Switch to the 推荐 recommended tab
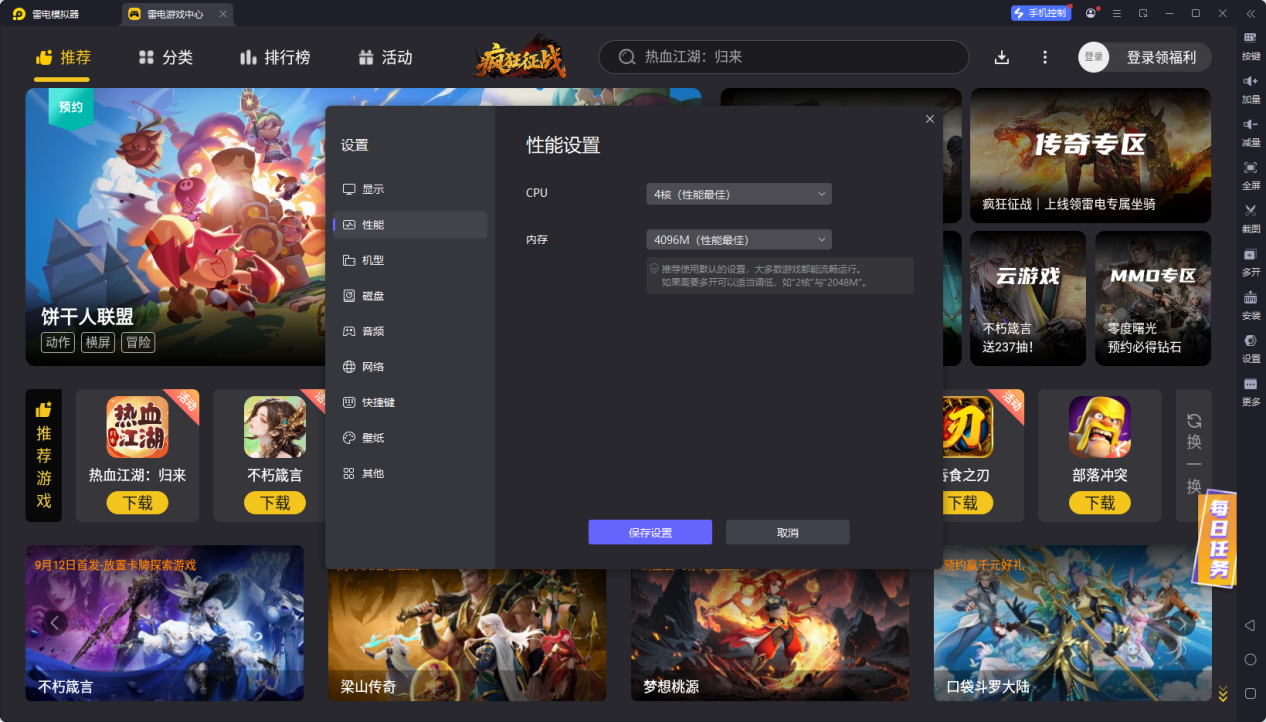The width and height of the screenshot is (1266, 722). (63, 58)
